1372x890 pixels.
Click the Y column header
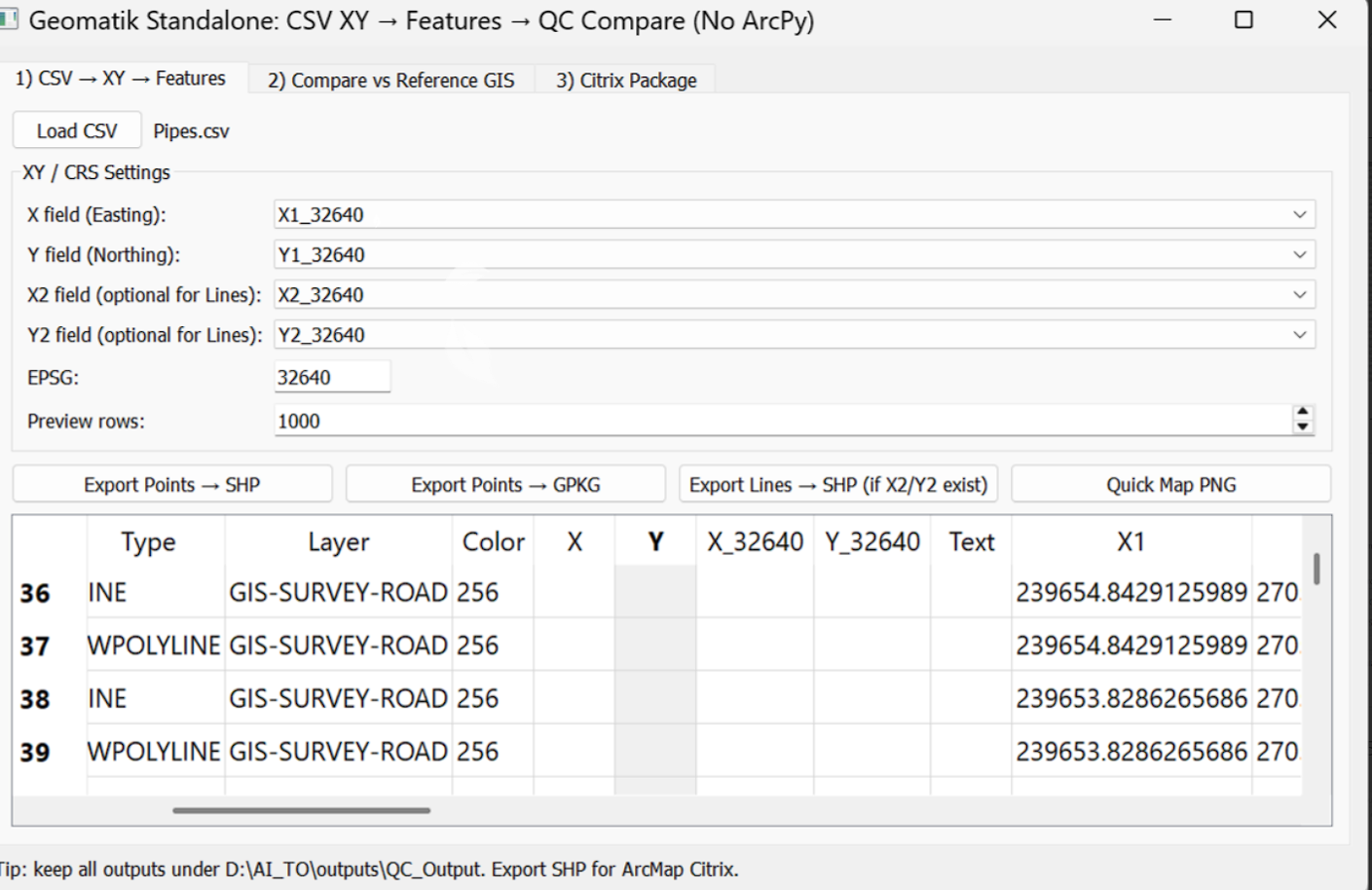pos(655,541)
